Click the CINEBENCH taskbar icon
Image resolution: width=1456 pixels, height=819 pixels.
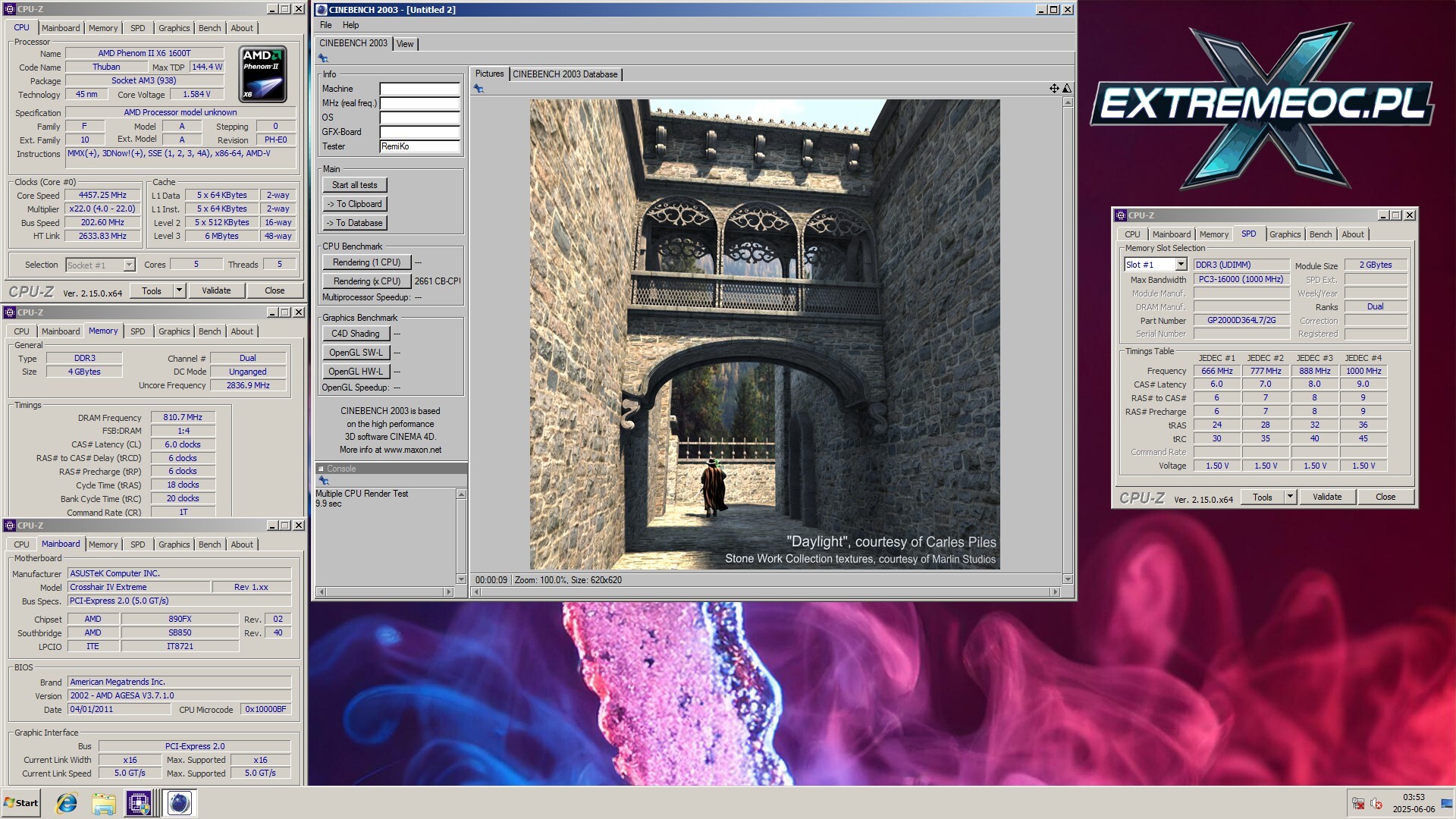(x=180, y=803)
